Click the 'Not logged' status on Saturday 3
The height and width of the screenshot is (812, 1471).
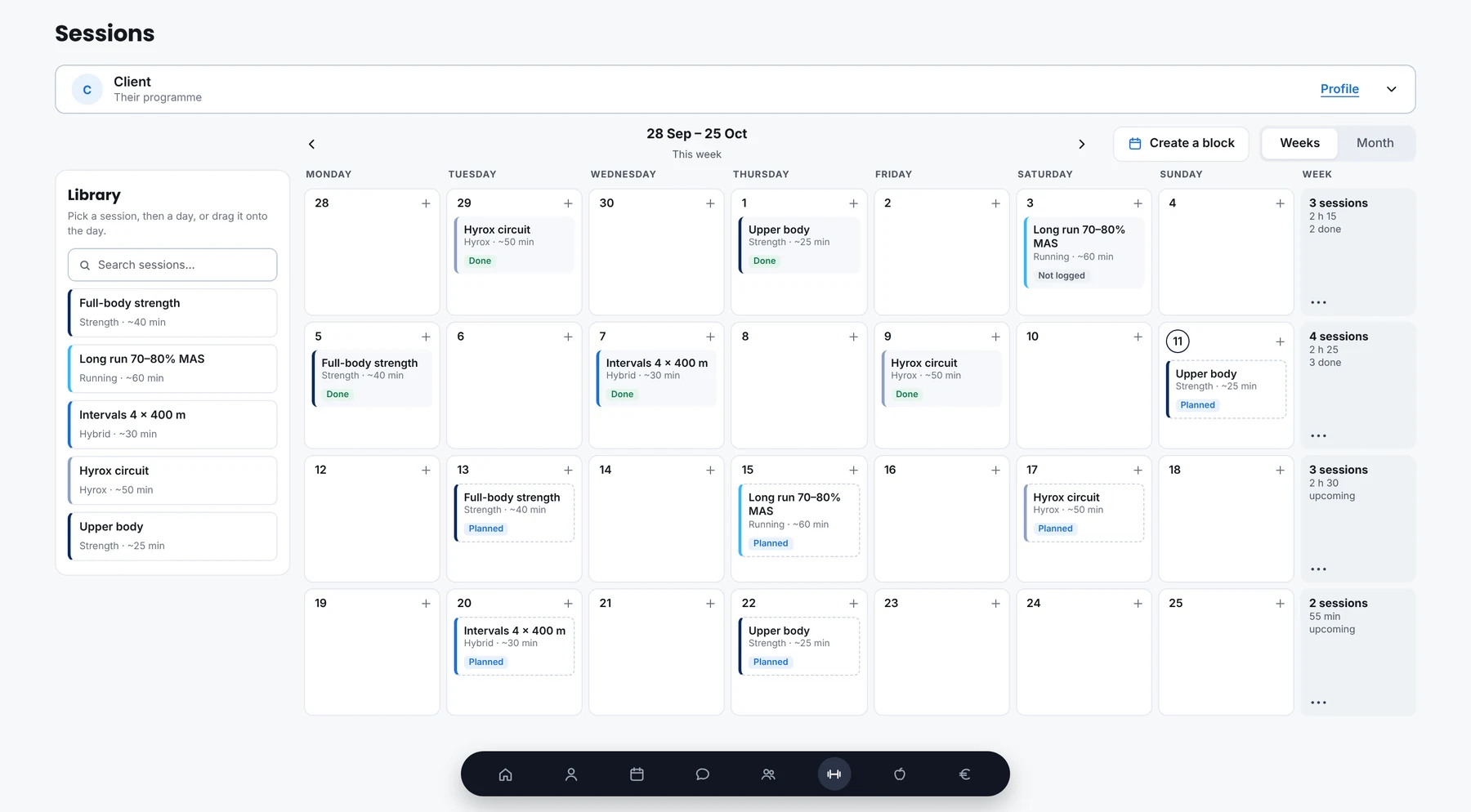pos(1061,275)
